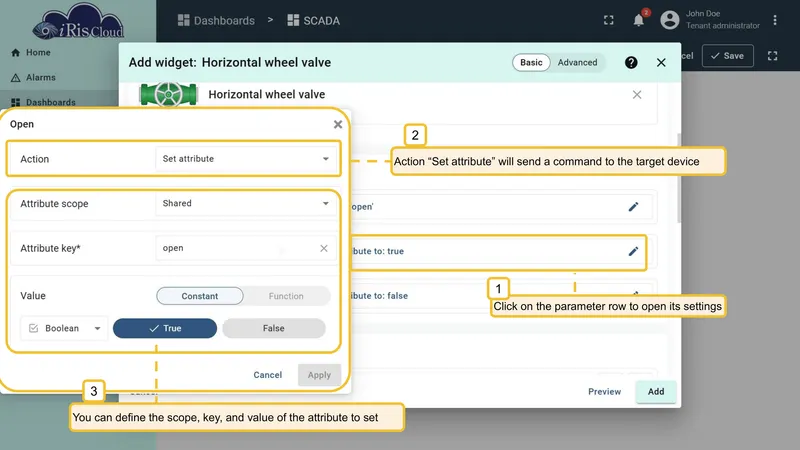Edit the 'attribute to: true' row pencil
The width and height of the screenshot is (800, 450).
(x=633, y=251)
